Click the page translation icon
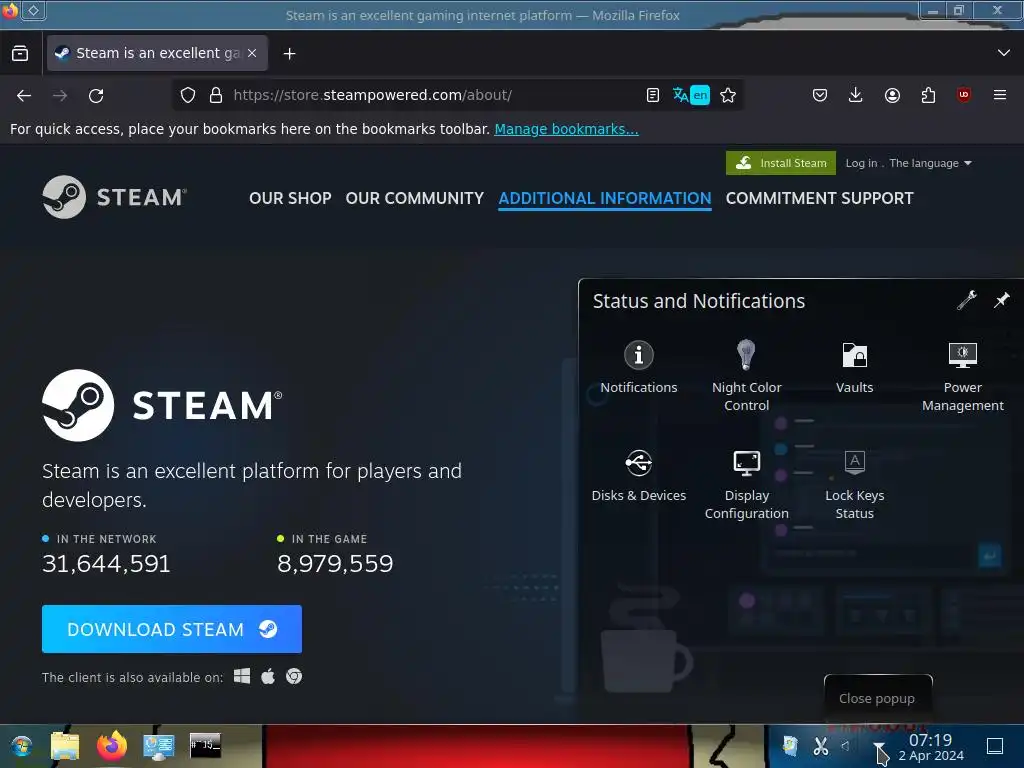Screen dimensions: 1024x768 click(690, 95)
